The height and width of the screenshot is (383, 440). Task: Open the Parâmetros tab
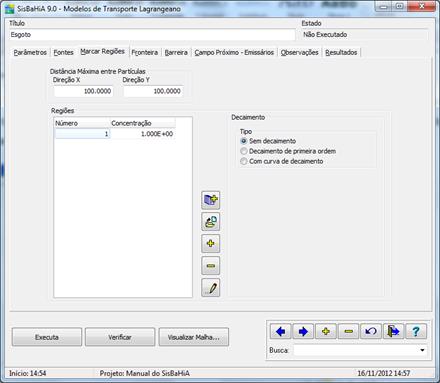(x=30, y=52)
